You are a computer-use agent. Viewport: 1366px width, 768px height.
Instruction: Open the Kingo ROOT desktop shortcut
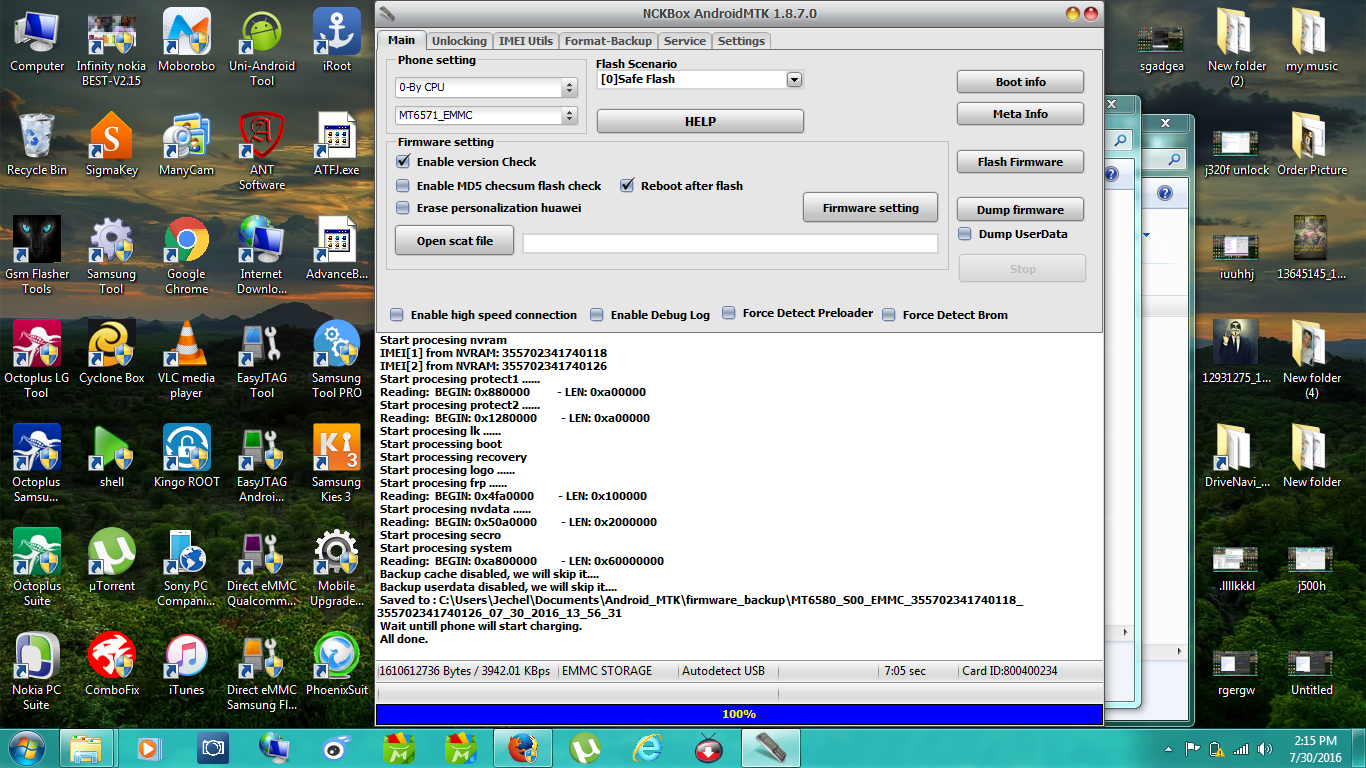186,450
